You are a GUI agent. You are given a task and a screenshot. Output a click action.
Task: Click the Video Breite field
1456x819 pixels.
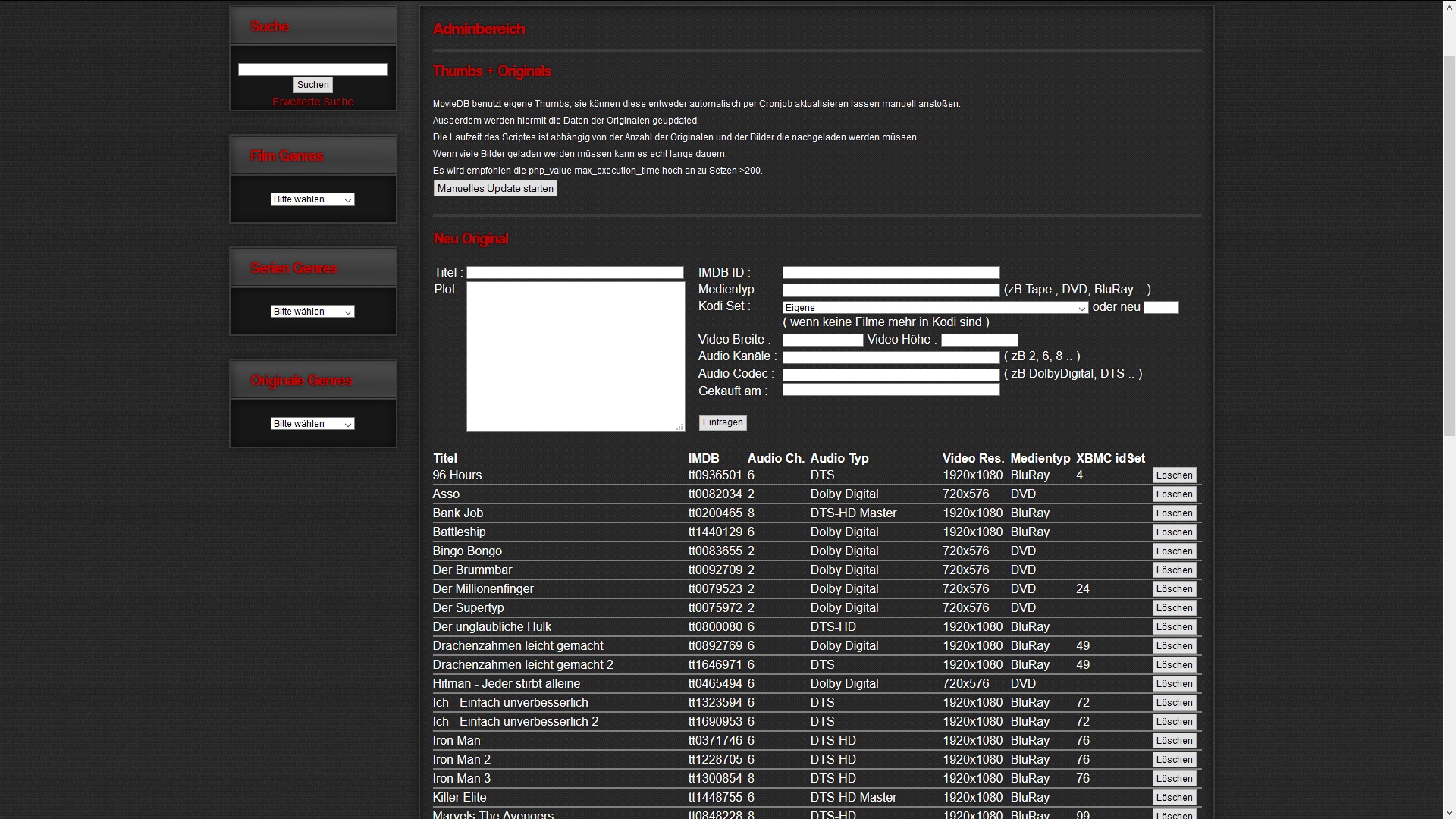pos(822,340)
